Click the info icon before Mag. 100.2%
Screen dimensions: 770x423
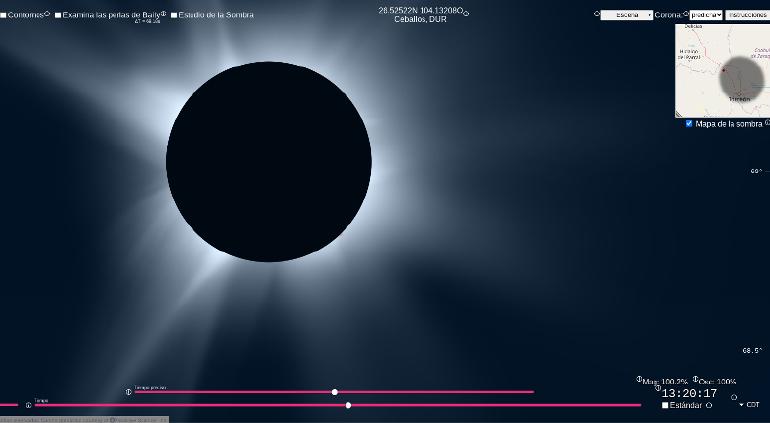click(639, 380)
